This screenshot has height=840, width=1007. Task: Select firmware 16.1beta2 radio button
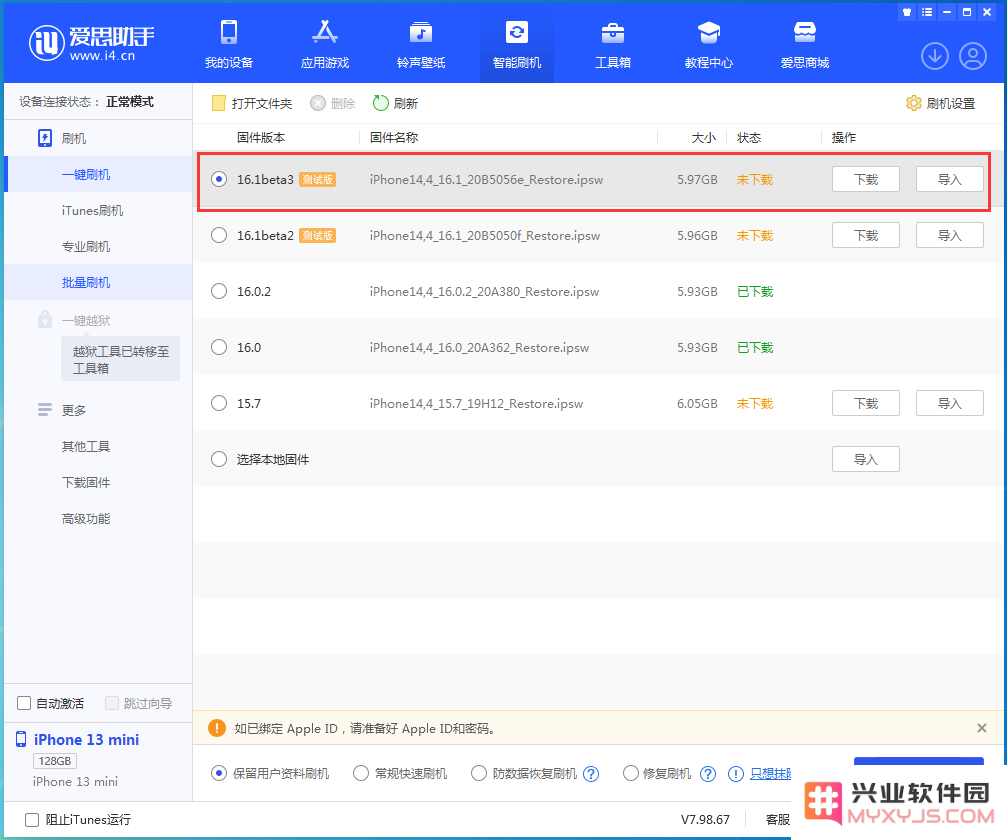(219, 235)
